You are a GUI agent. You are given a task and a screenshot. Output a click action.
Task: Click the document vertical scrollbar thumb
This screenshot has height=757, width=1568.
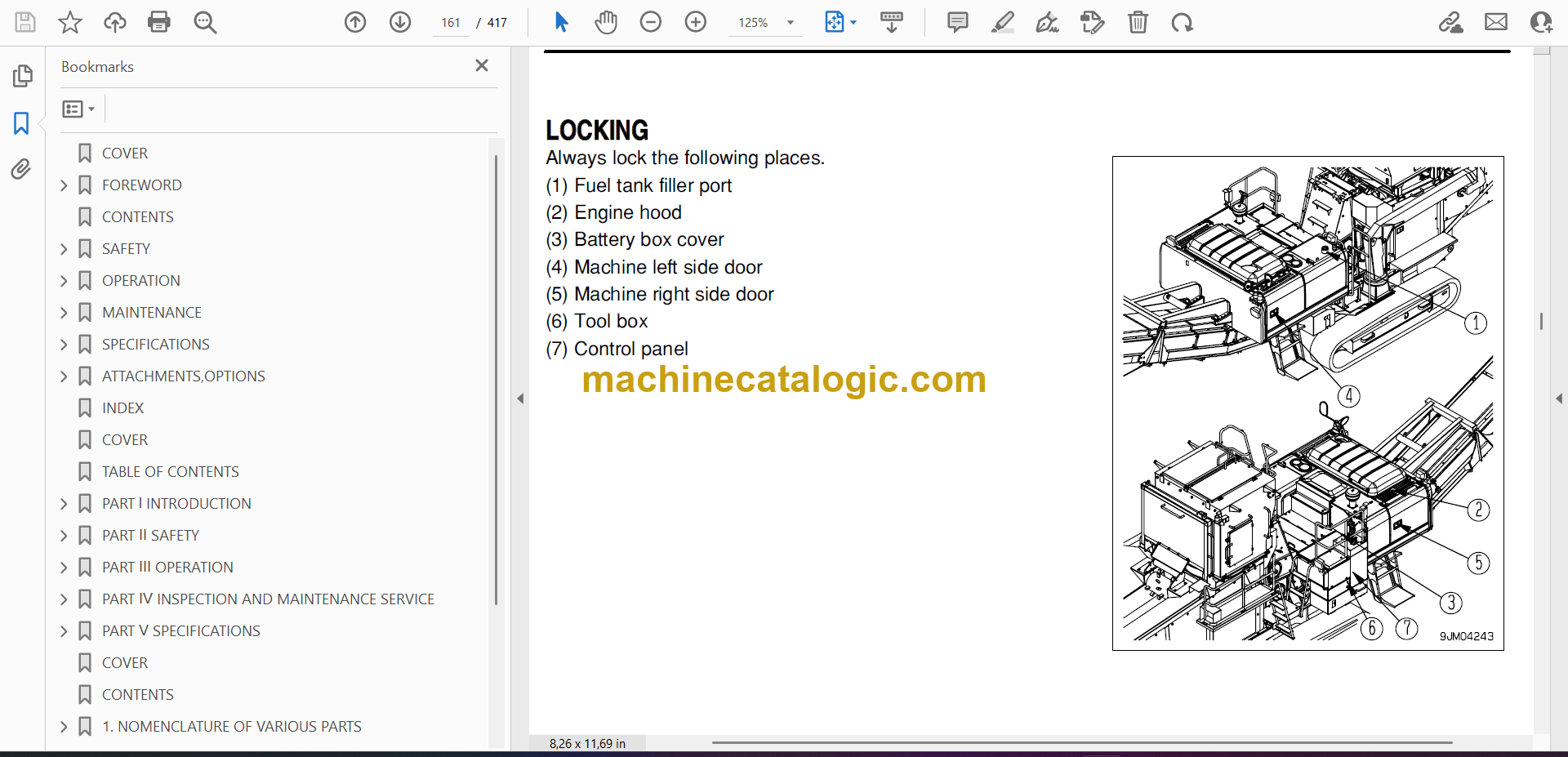(x=1541, y=321)
